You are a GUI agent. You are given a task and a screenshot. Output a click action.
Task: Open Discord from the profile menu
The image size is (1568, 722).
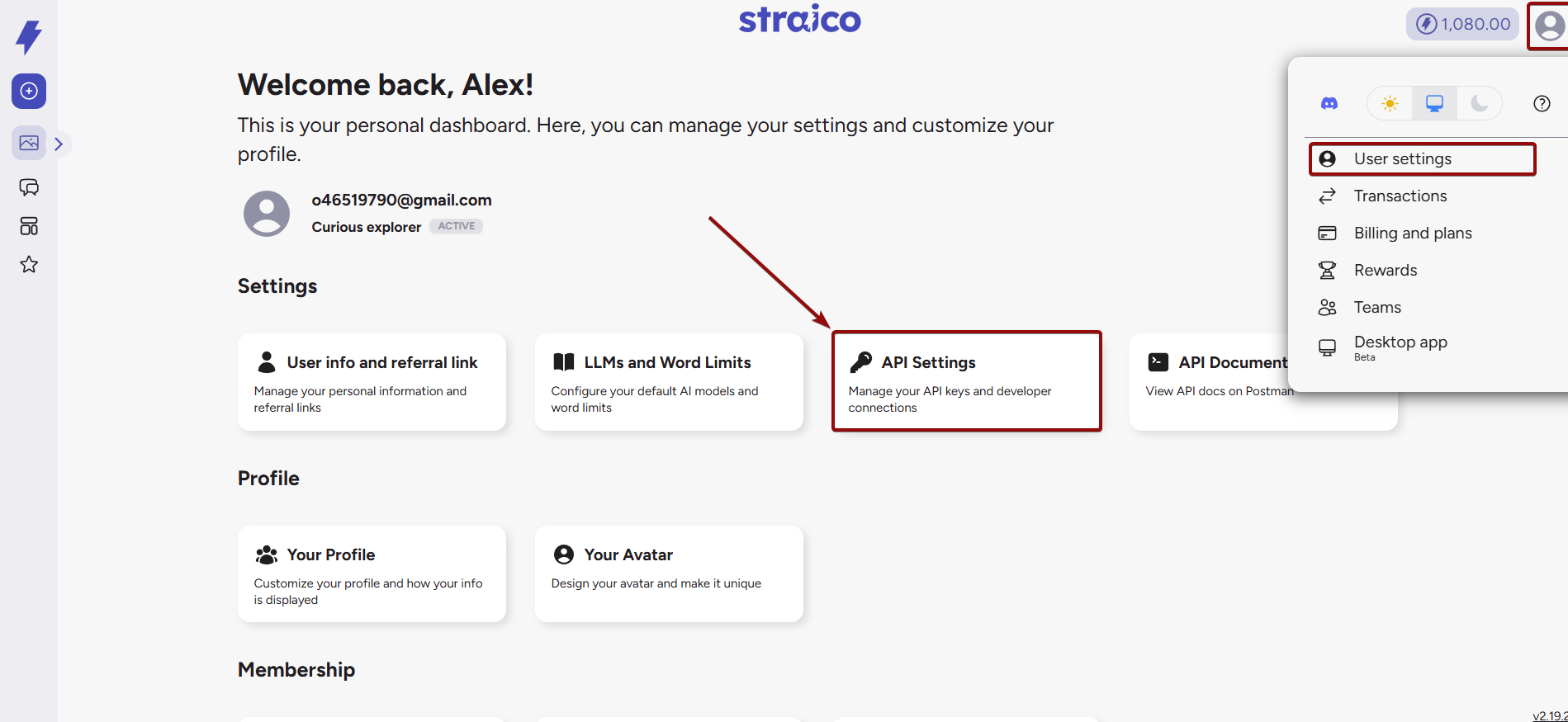click(1329, 104)
